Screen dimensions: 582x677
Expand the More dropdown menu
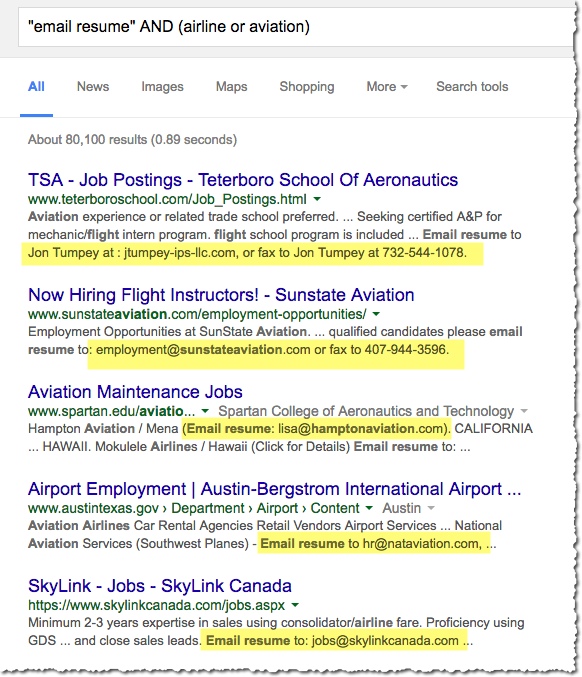pyautogui.click(x=387, y=87)
